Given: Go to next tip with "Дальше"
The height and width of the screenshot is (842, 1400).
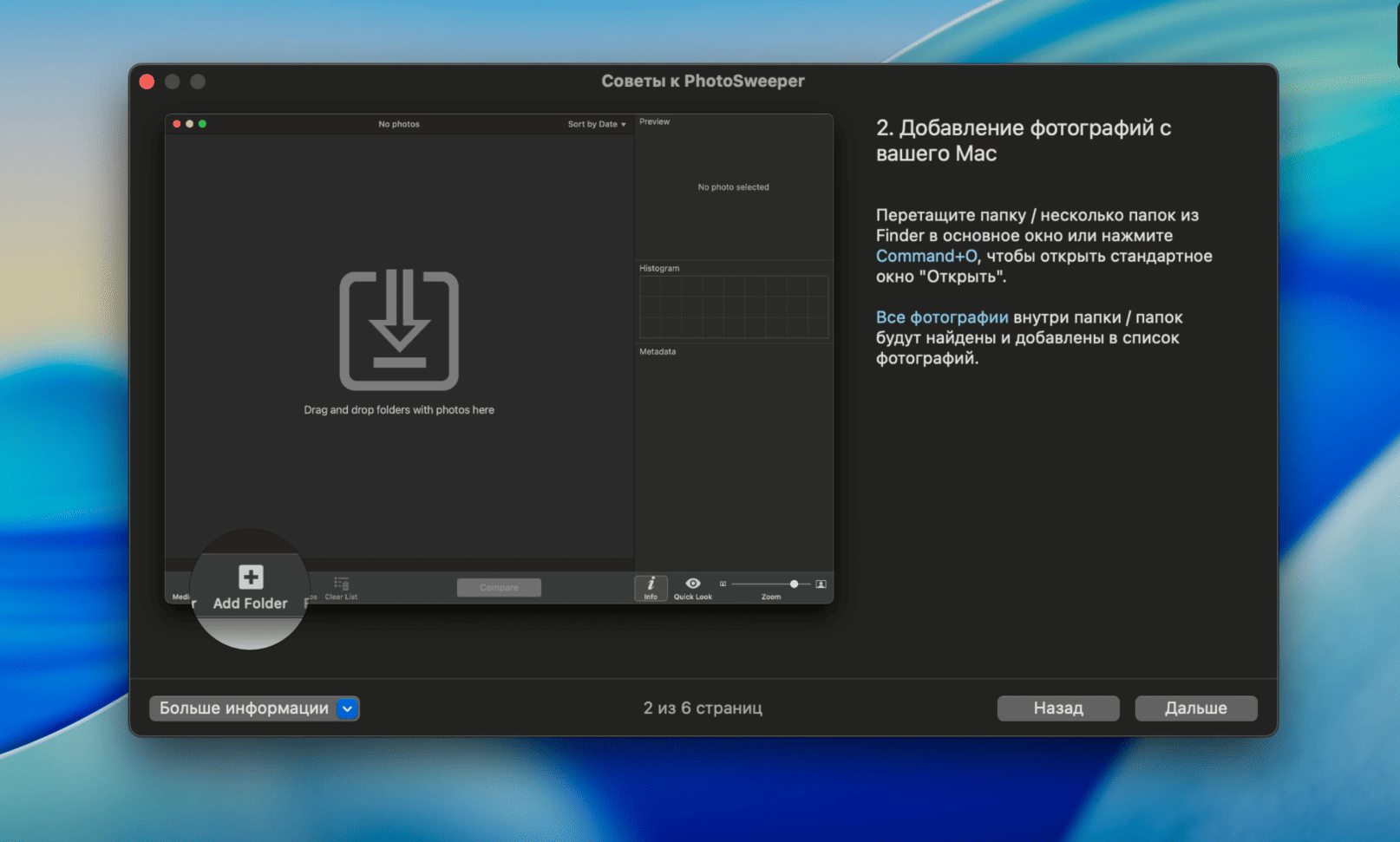Looking at the screenshot, I should 1195,708.
